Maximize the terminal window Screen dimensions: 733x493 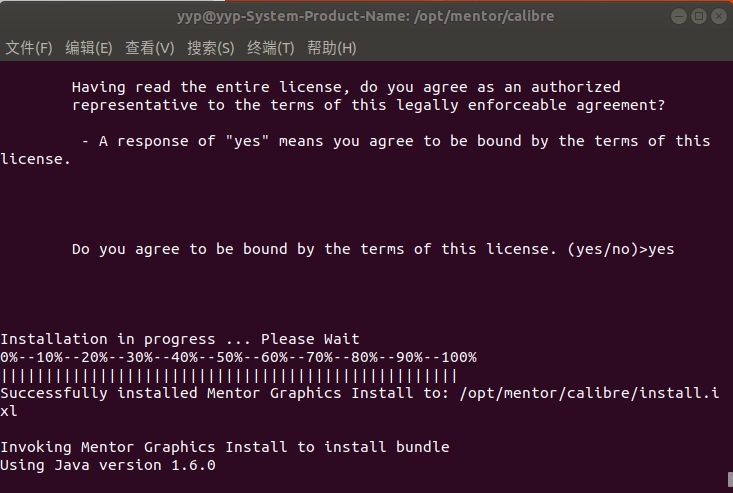pyautogui.click(x=699, y=16)
